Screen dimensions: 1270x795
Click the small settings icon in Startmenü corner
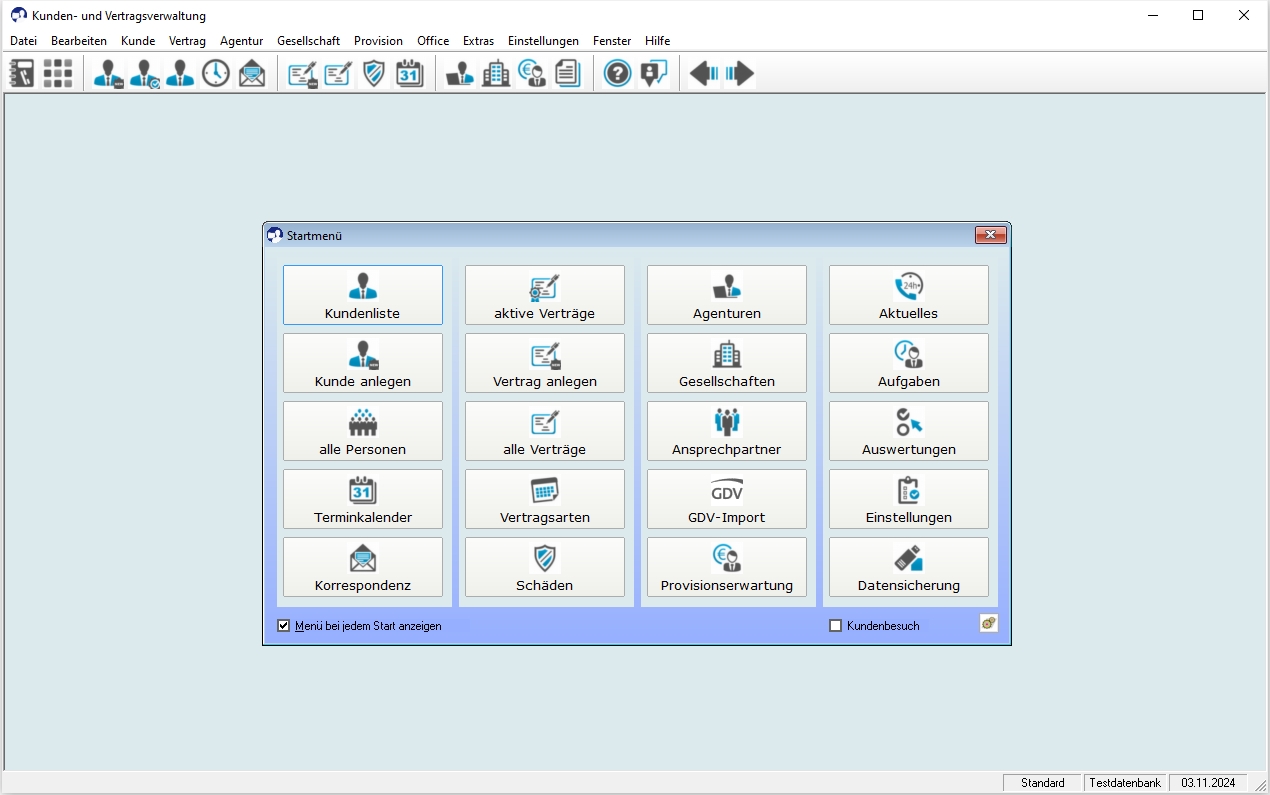tap(988, 623)
